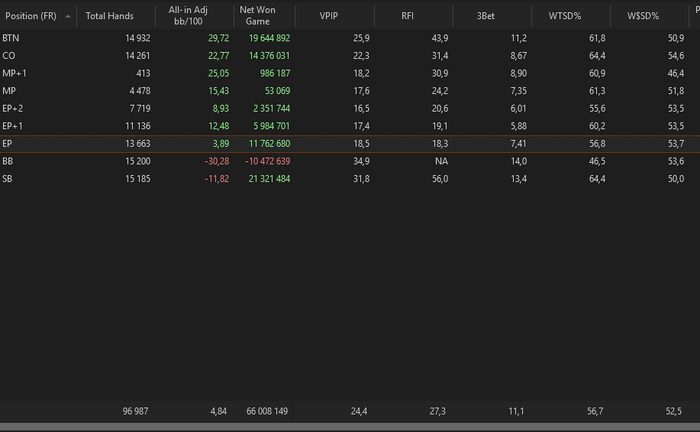700x432 pixels.
Task: Click MP total hands value 4 478
Action: point(140,91)
